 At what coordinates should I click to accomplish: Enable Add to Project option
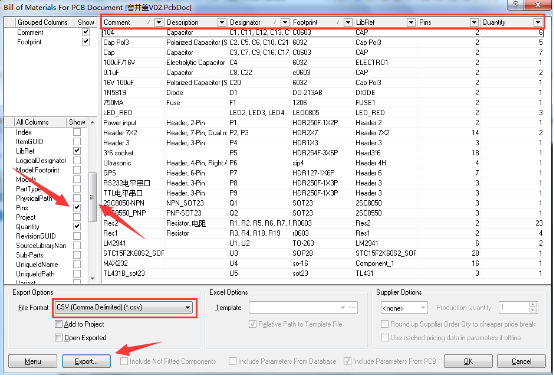[x=59, y=324]
